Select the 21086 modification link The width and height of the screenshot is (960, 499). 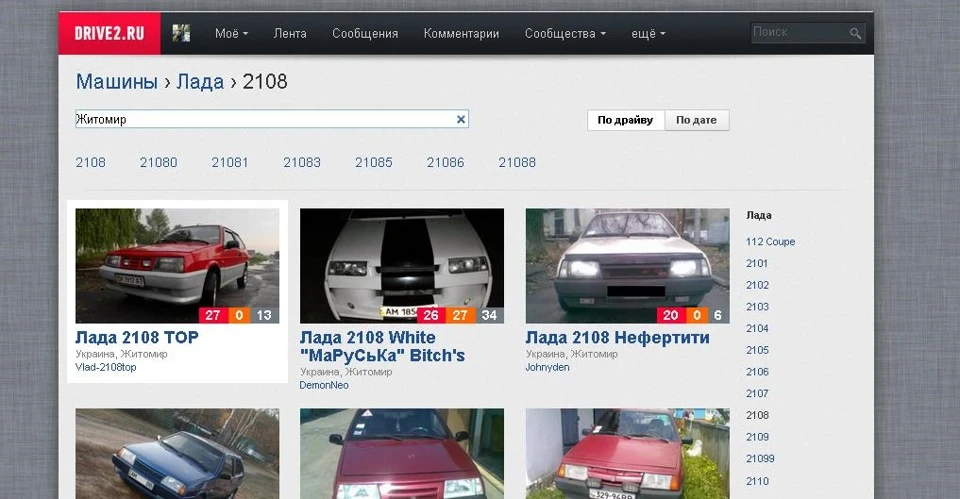click(445, 162)
